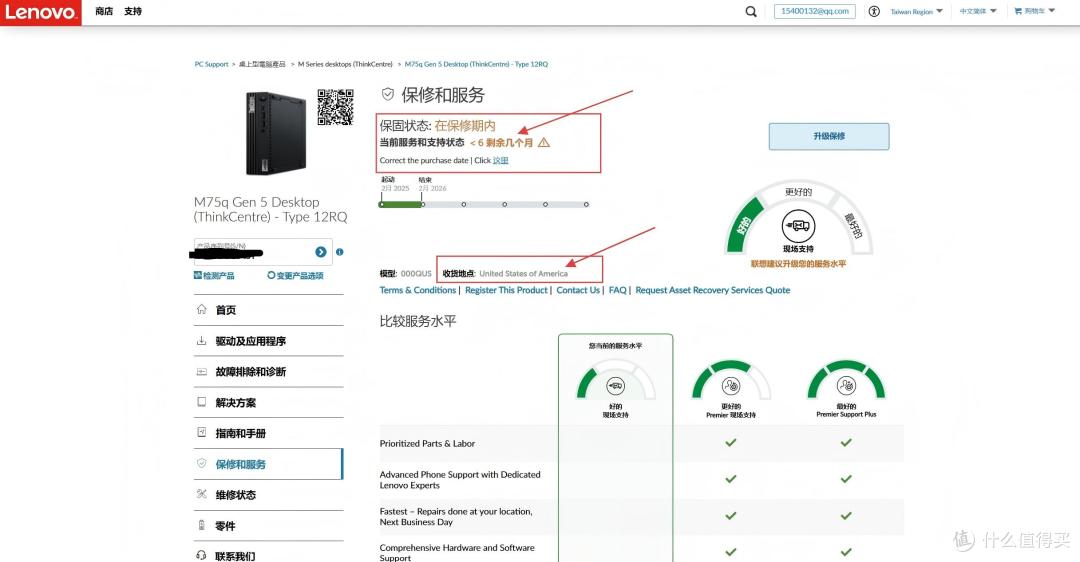Open the 中文 language dropdown
Viewport: 1080px width, 562px height.
pos(978,12)
